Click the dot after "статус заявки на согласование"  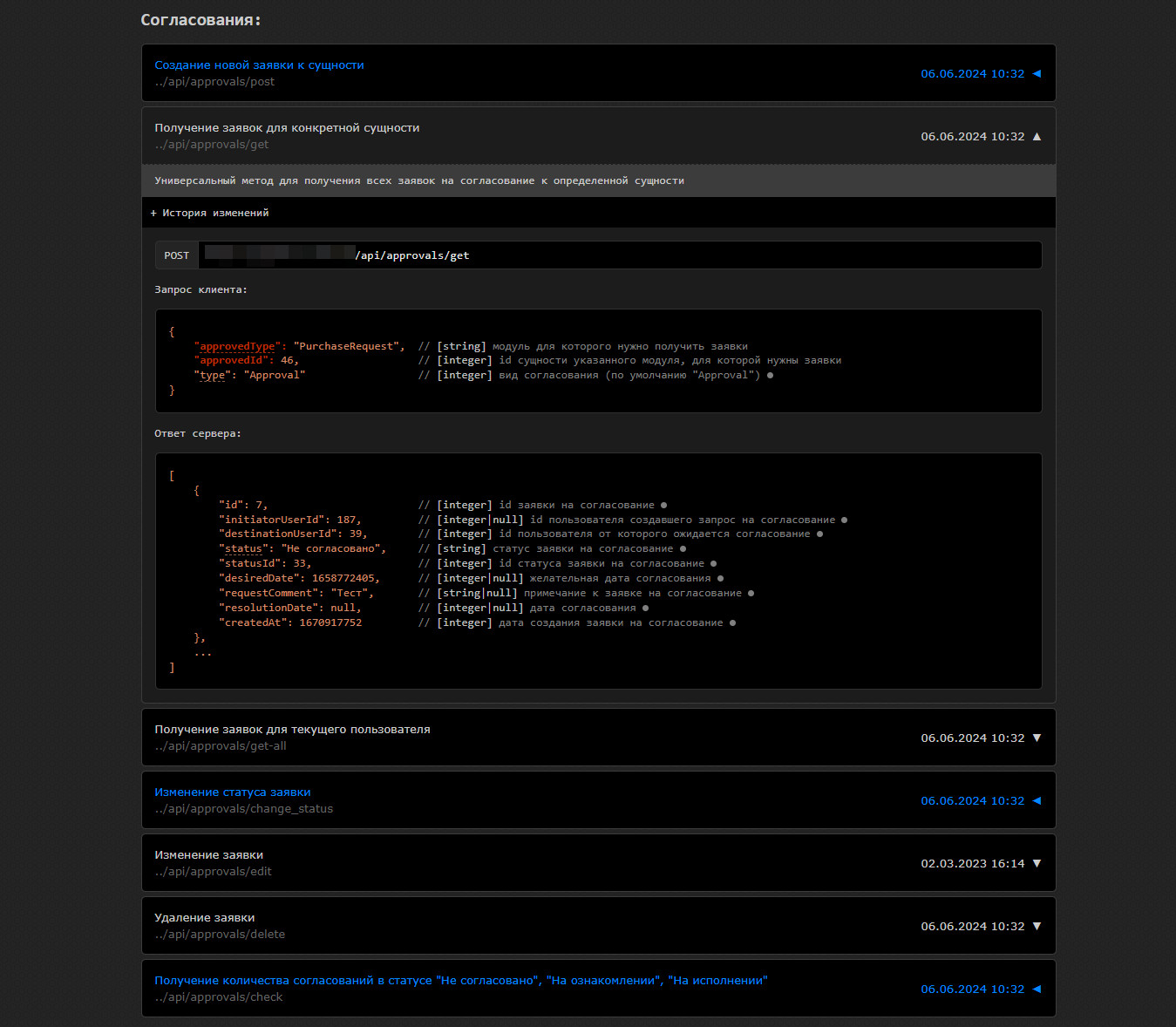(683, 549)
